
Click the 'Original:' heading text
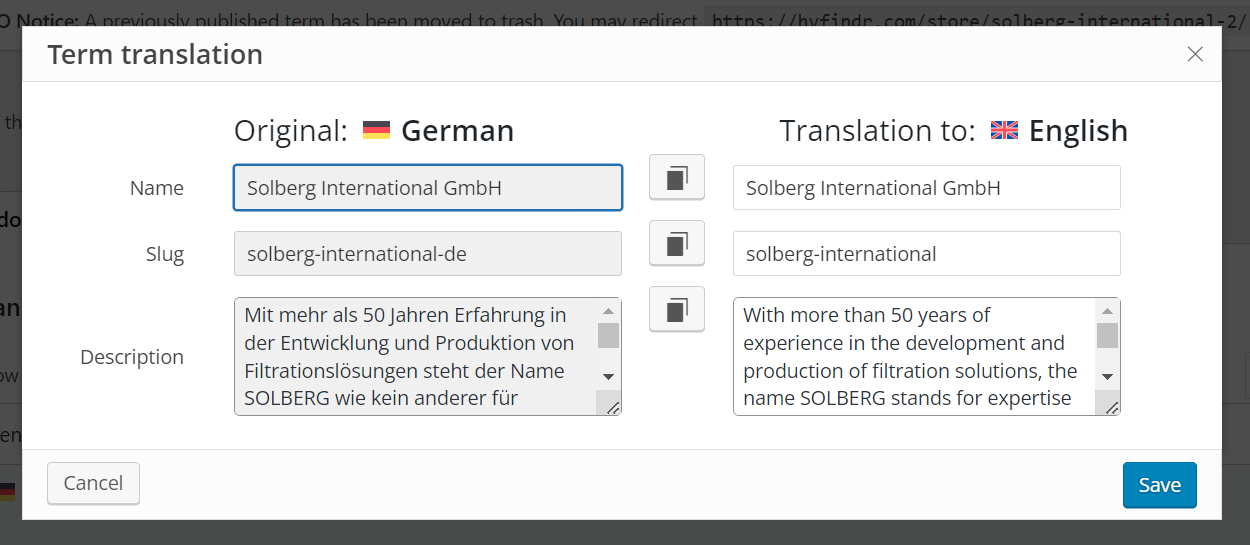(x=291, y=131)
